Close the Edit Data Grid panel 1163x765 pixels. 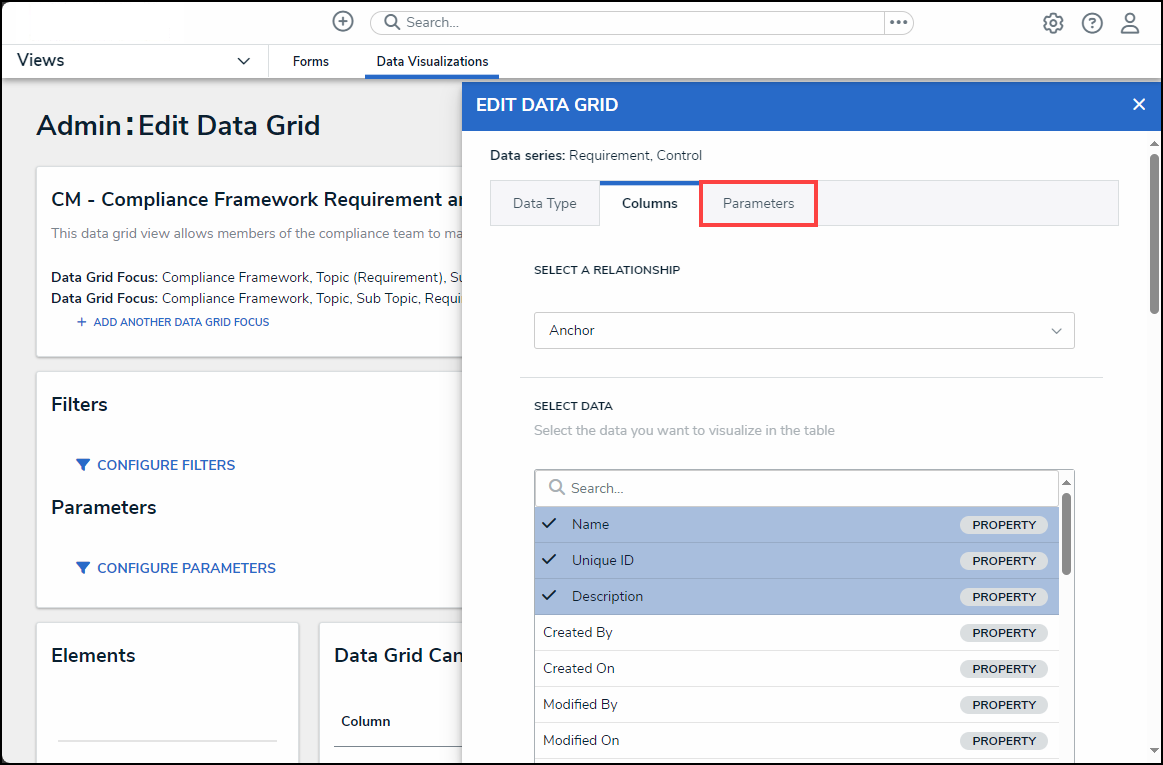1138,105
